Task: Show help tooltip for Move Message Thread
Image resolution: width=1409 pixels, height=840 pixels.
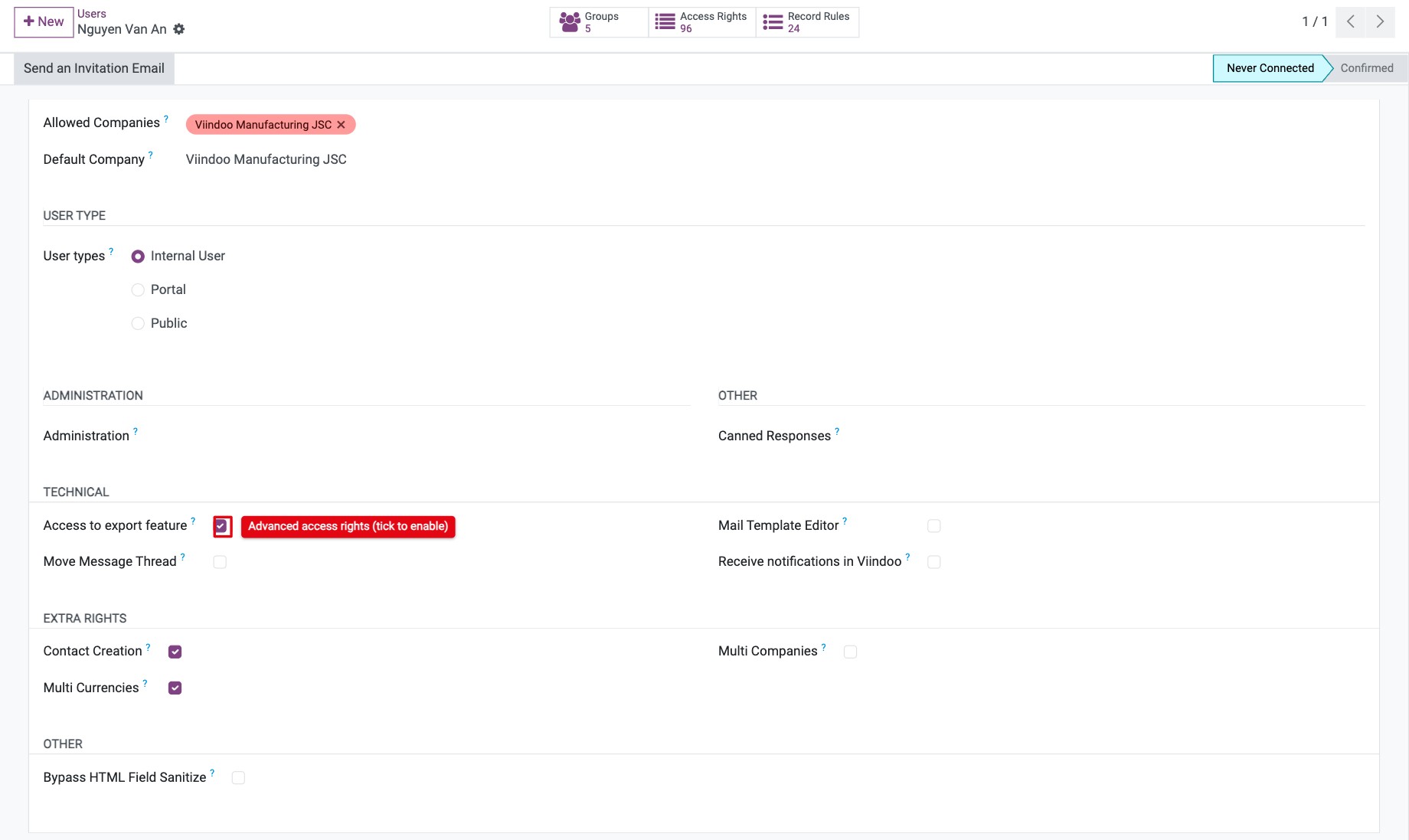Action: click(x=182, y=557)
